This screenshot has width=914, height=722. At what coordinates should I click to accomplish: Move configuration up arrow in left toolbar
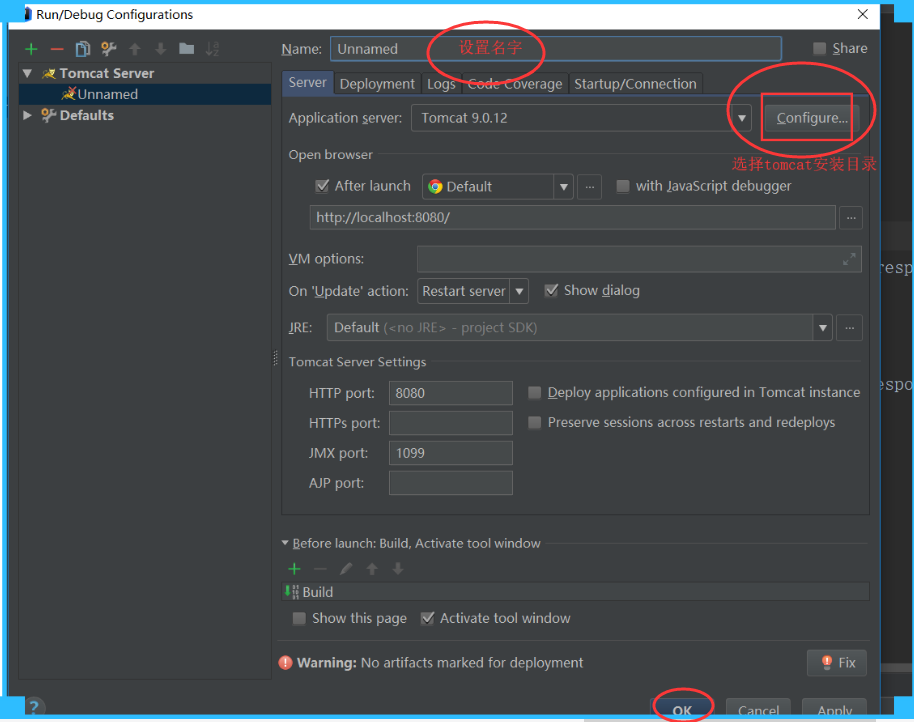pyautogui.click(x=135, y=49)
